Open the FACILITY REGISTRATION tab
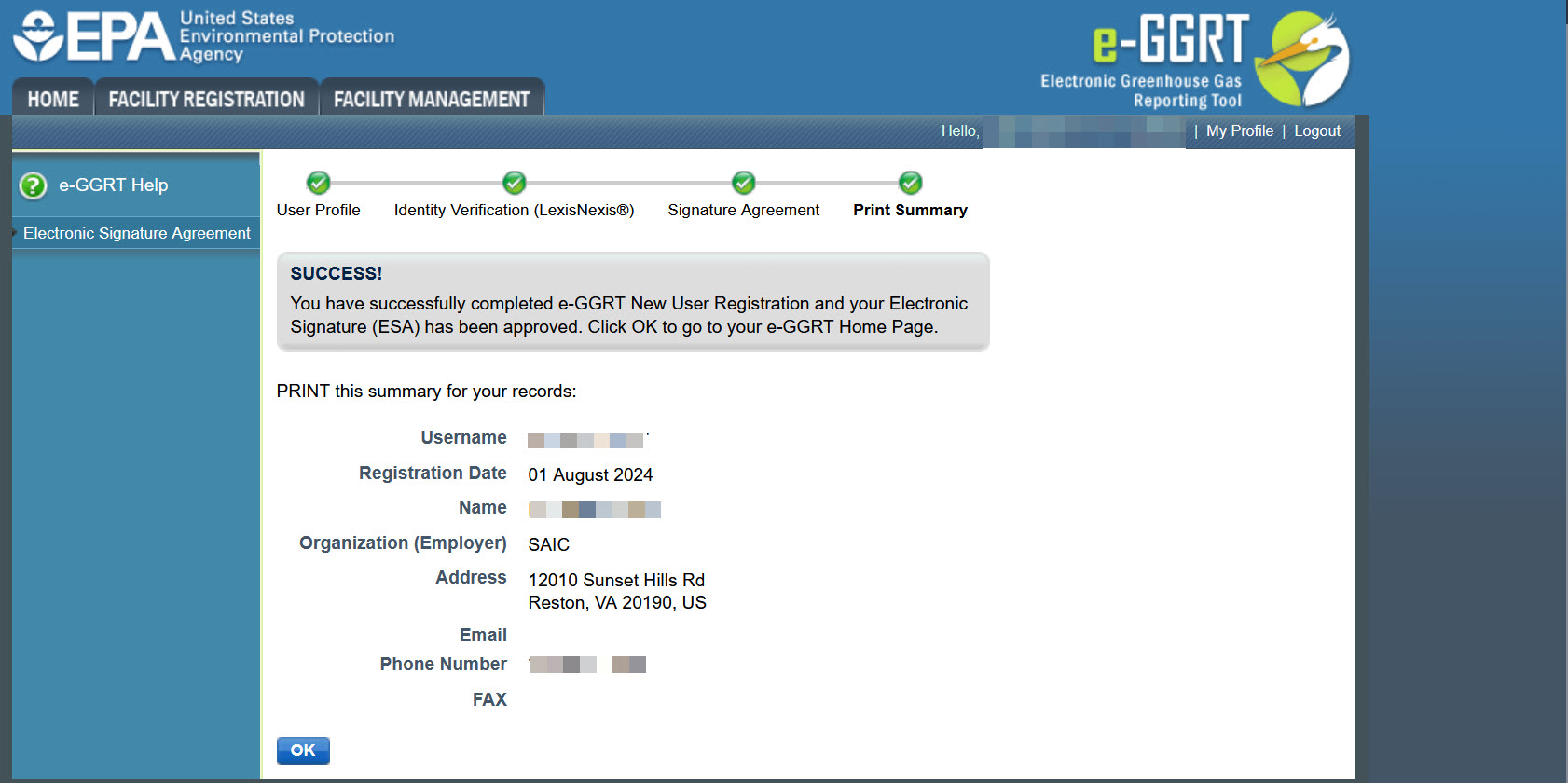The image size is (1568, 783). pos(207,99)
